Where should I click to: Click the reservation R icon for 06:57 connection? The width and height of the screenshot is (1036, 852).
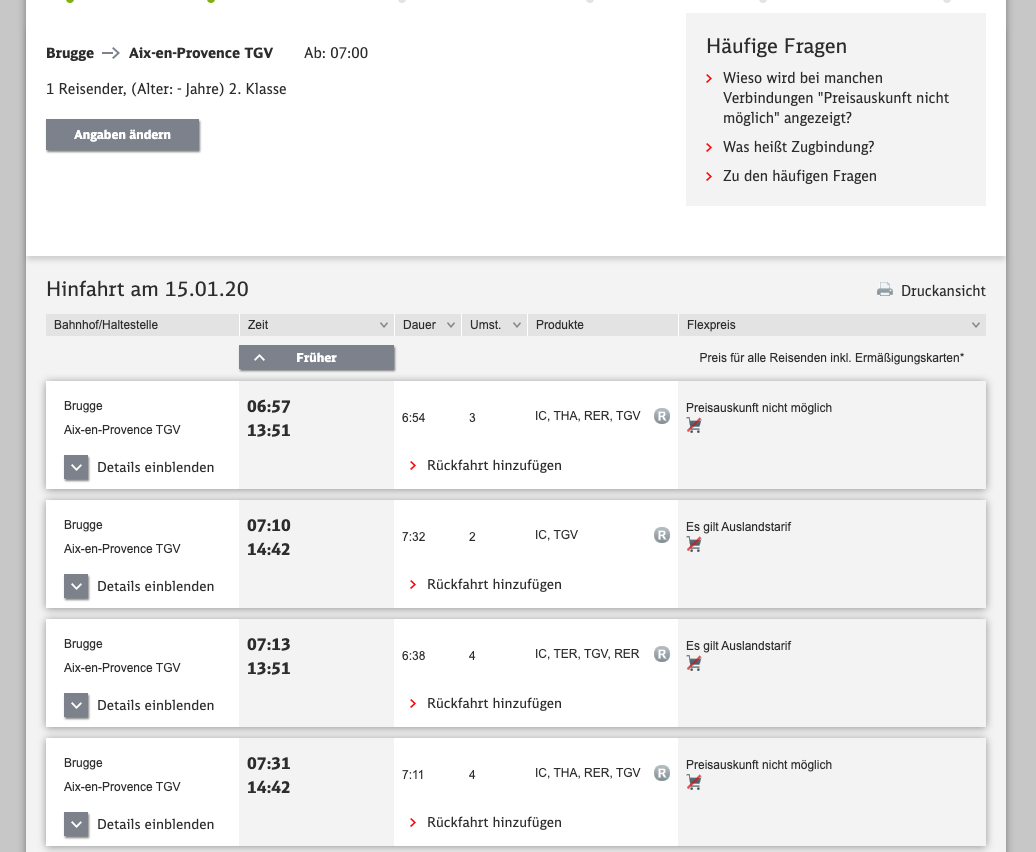click(x=661, y=416)
